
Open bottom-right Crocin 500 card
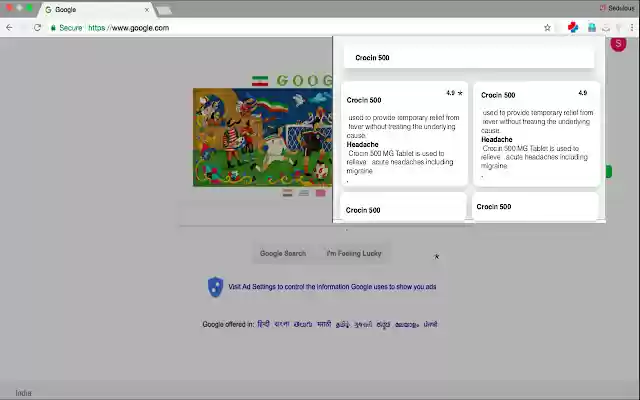[536, 207]
